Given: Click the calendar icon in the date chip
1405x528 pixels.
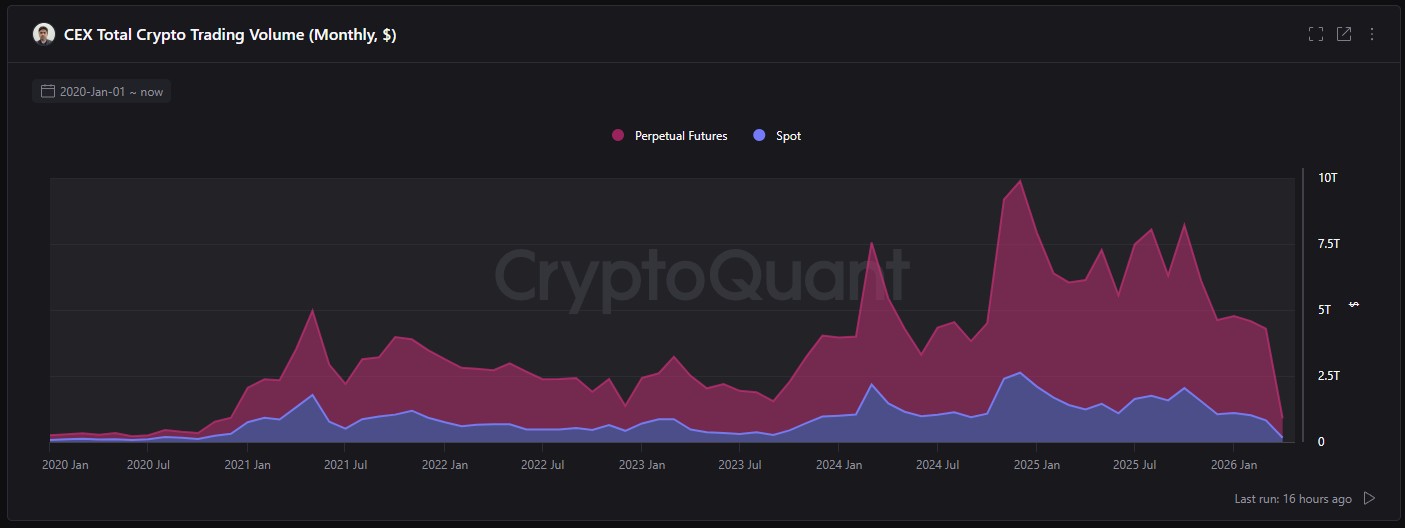Looking at the screenshot, I should pos(47,92).
